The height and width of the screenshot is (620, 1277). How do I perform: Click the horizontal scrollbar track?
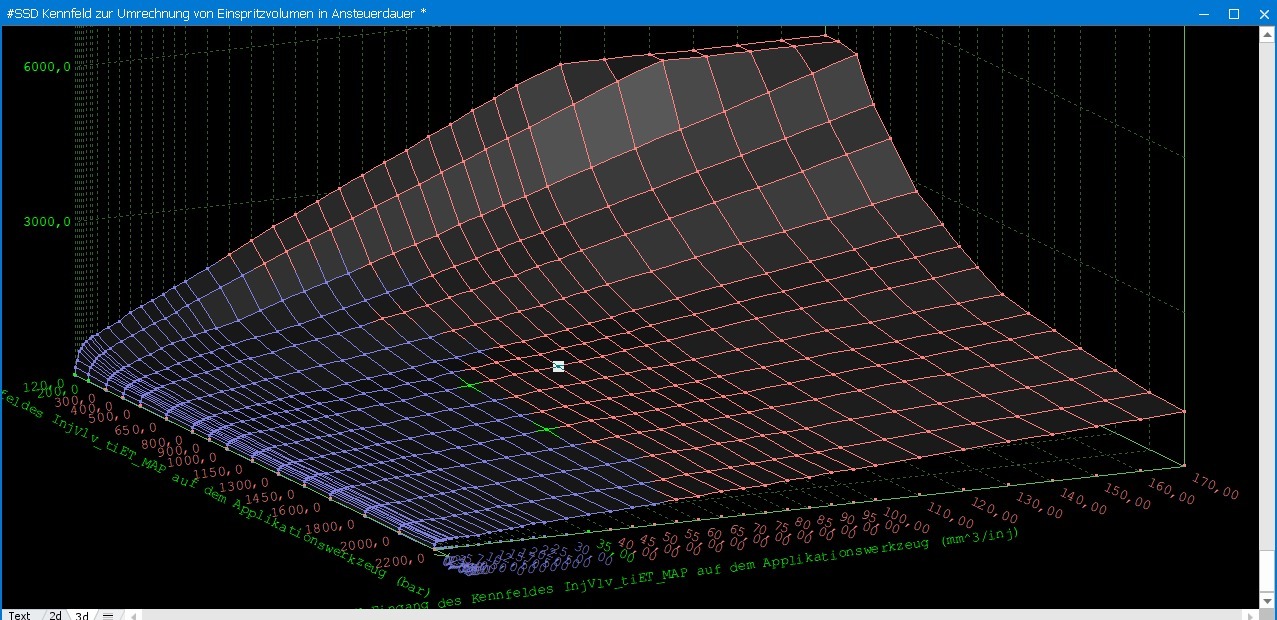(690, 614)
